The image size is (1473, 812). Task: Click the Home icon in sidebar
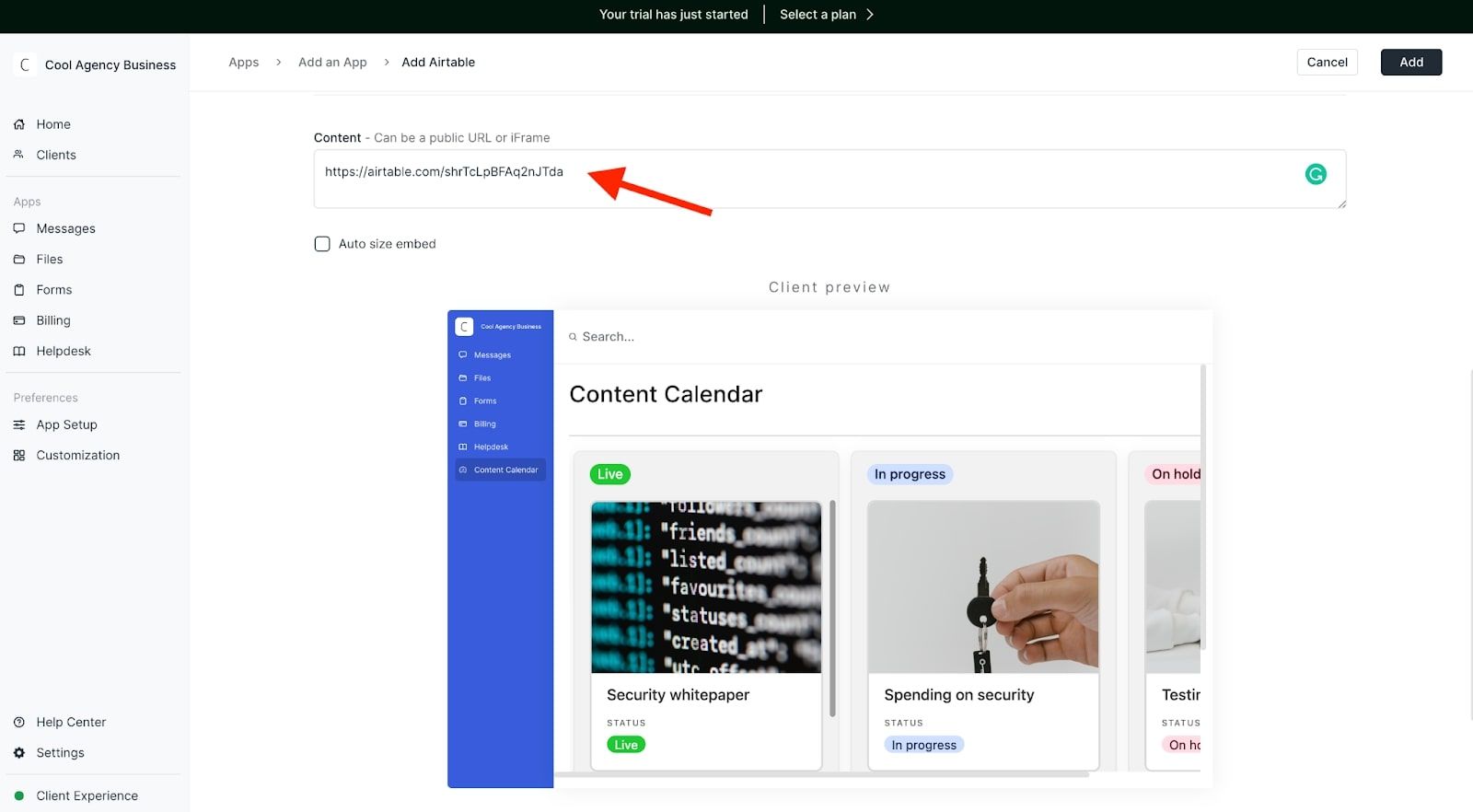tap(19, 124)
